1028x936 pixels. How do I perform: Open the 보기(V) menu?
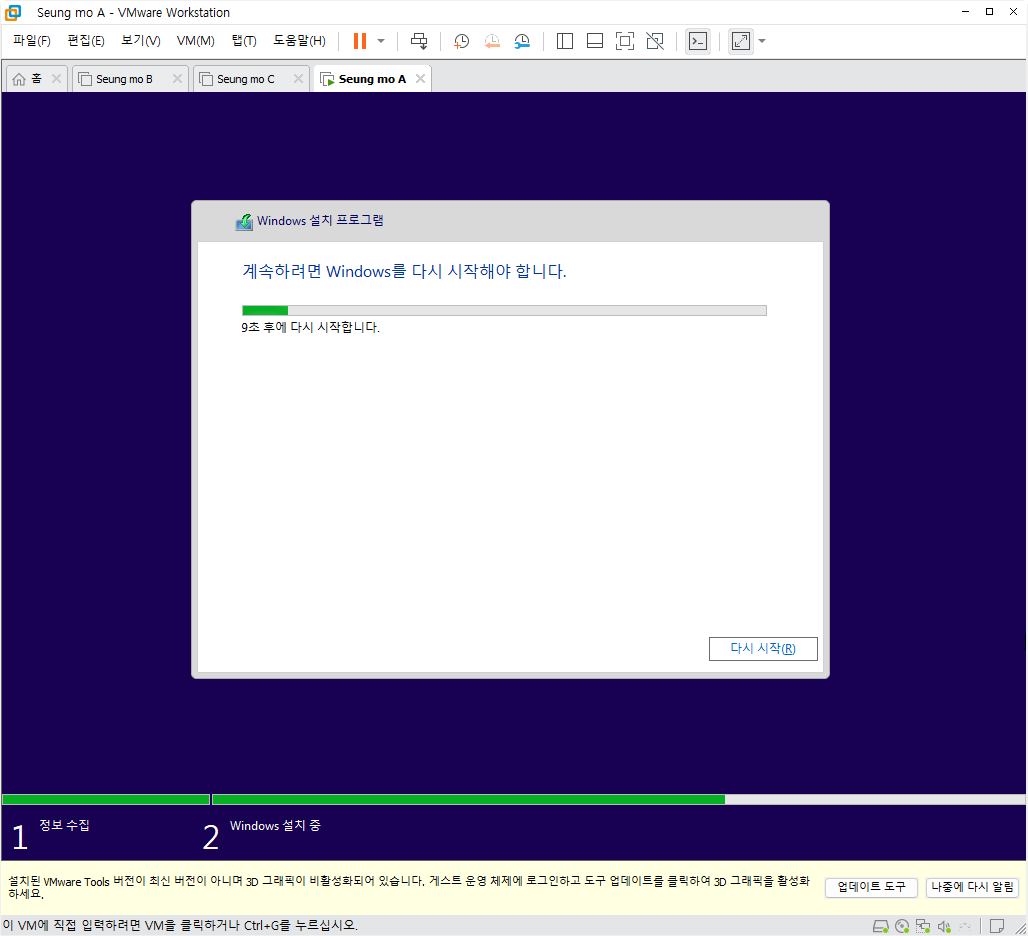click(x=140, y=41)
